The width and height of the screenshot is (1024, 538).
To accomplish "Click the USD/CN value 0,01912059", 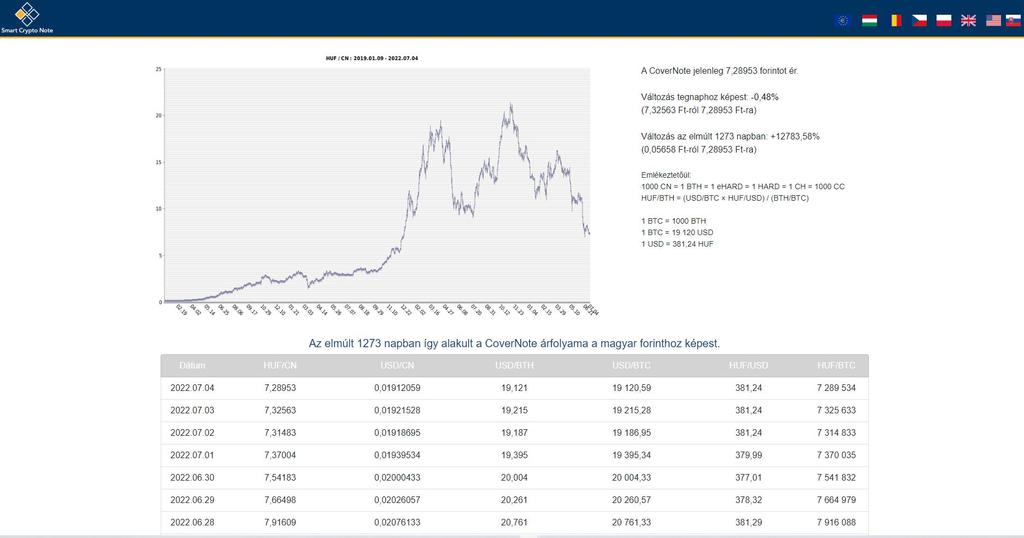I will click(397, 388).
